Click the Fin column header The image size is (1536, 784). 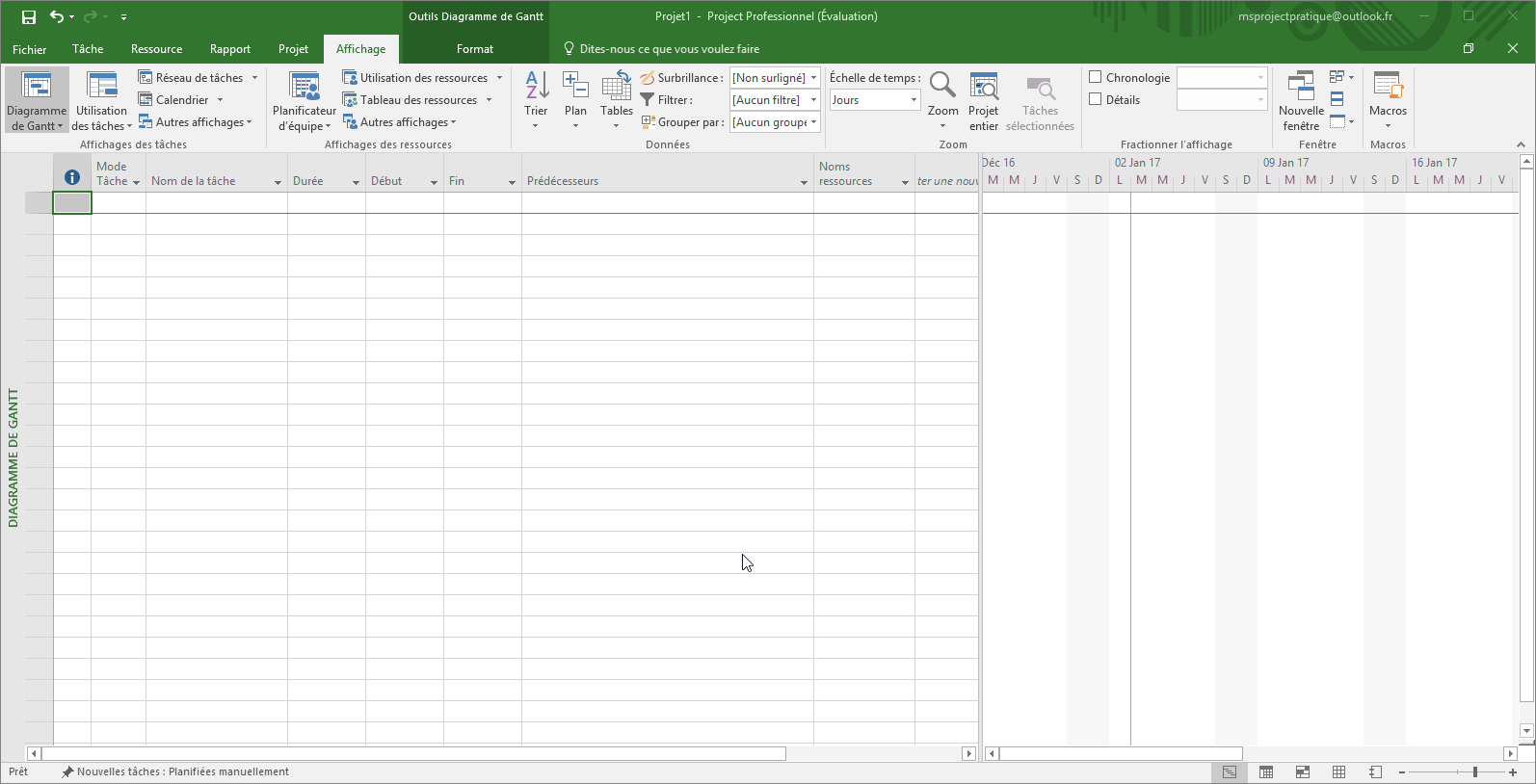point(483,173)
